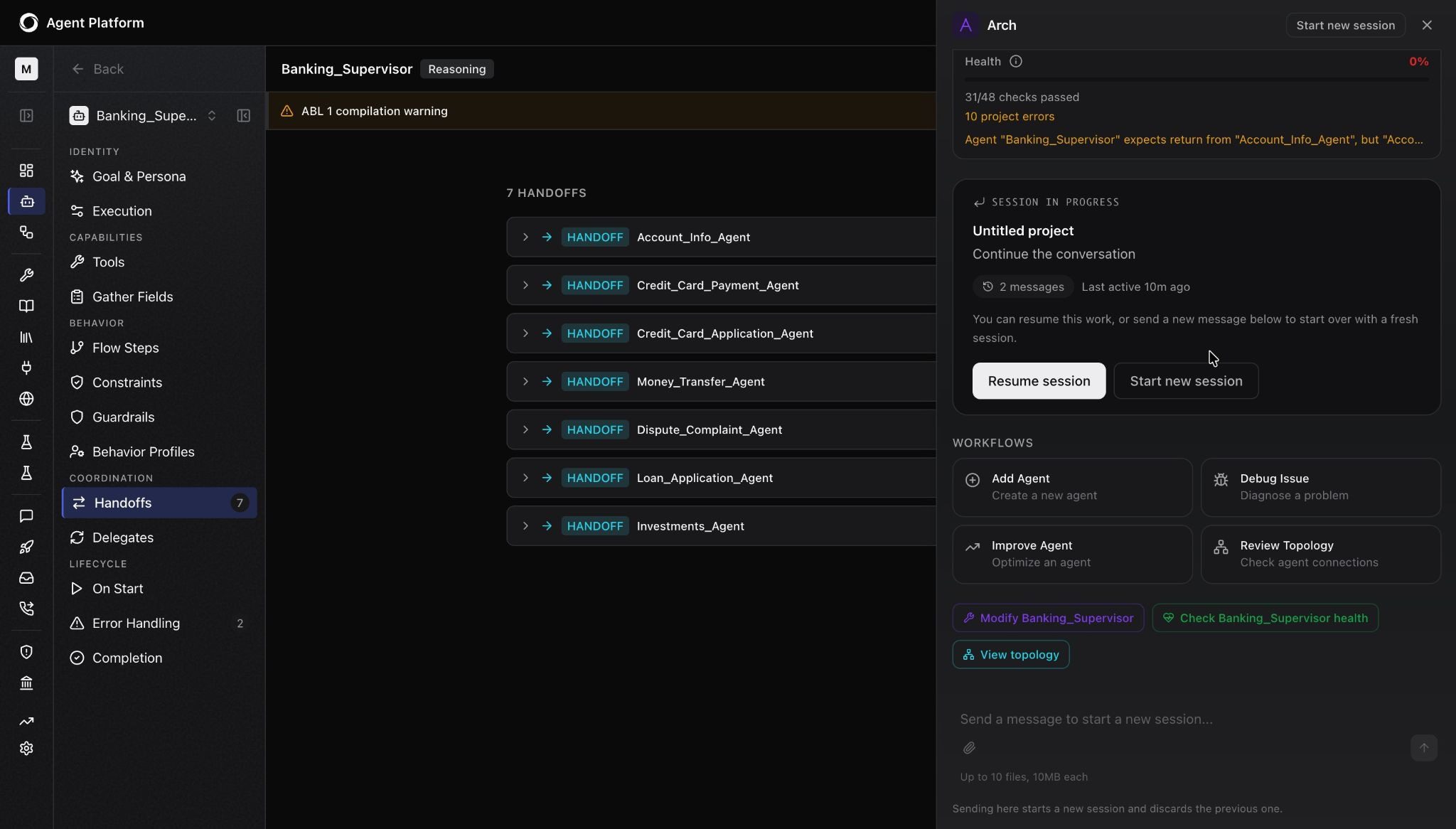Click the globe icon in left rail
The width and height of the screenshot is (1456, 829).
[x=26, y=399]
